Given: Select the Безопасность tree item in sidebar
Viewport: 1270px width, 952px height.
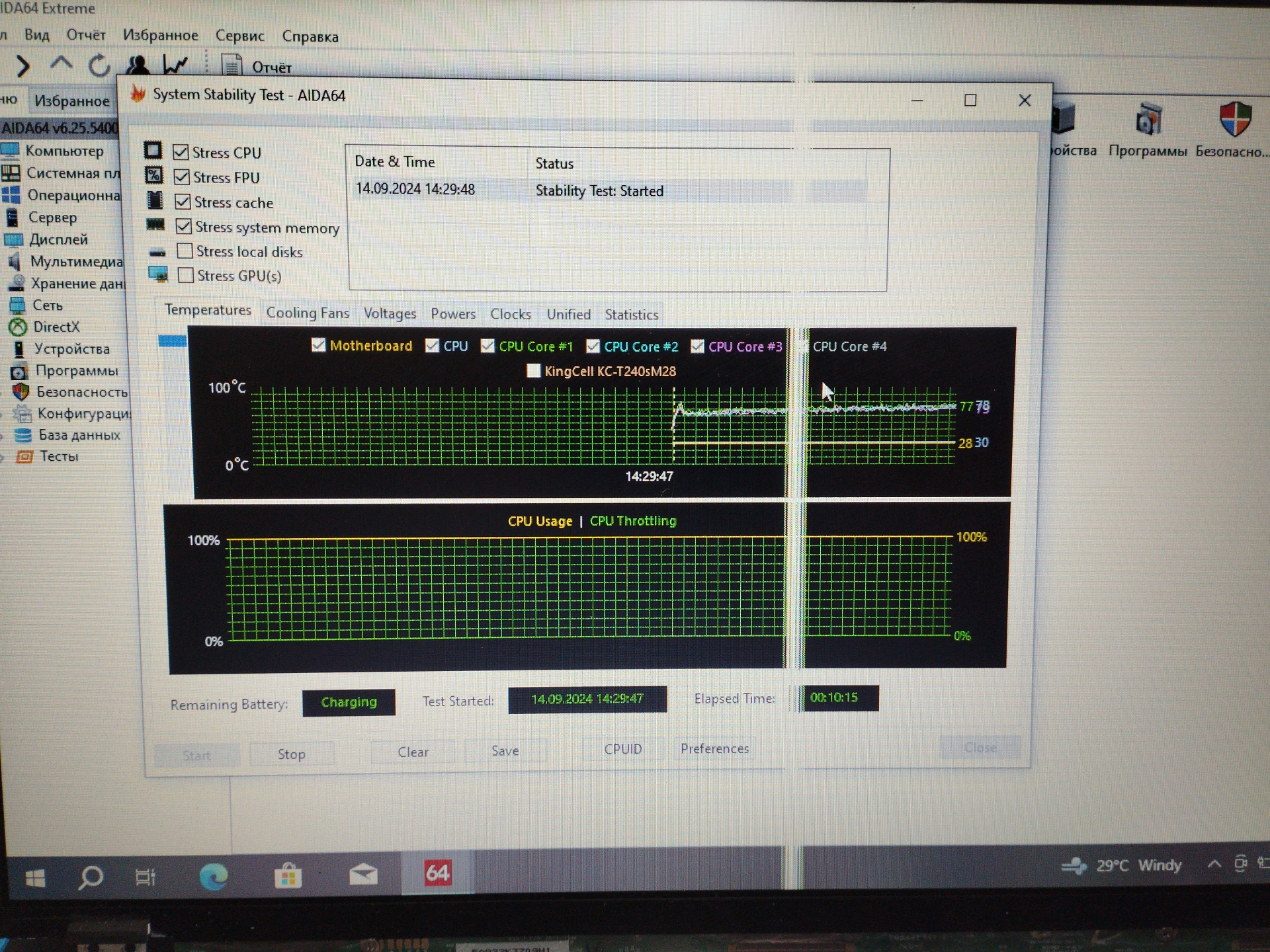Looking at the screenshot, I should coord(70,391).
